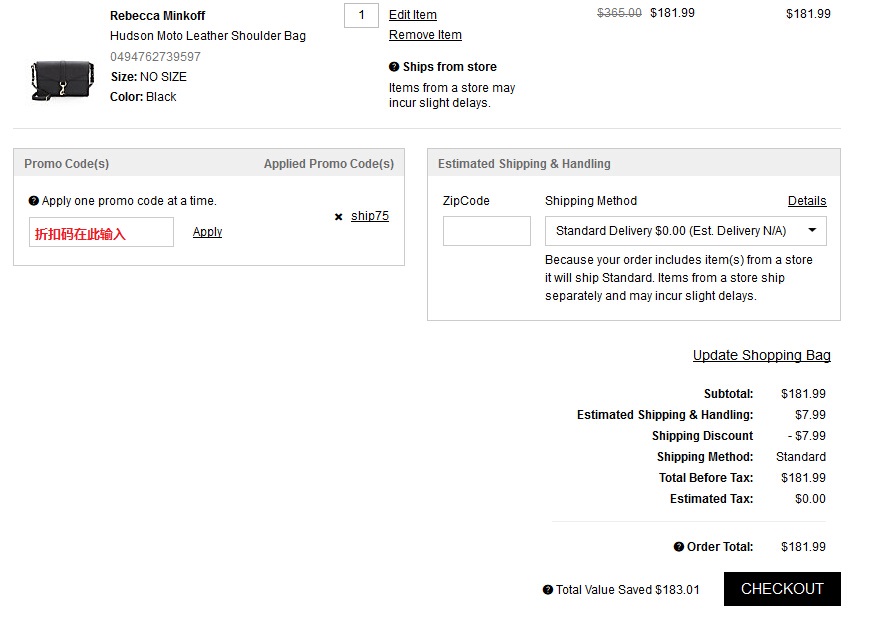Click the CHECKOUT button

pos(782,589)
